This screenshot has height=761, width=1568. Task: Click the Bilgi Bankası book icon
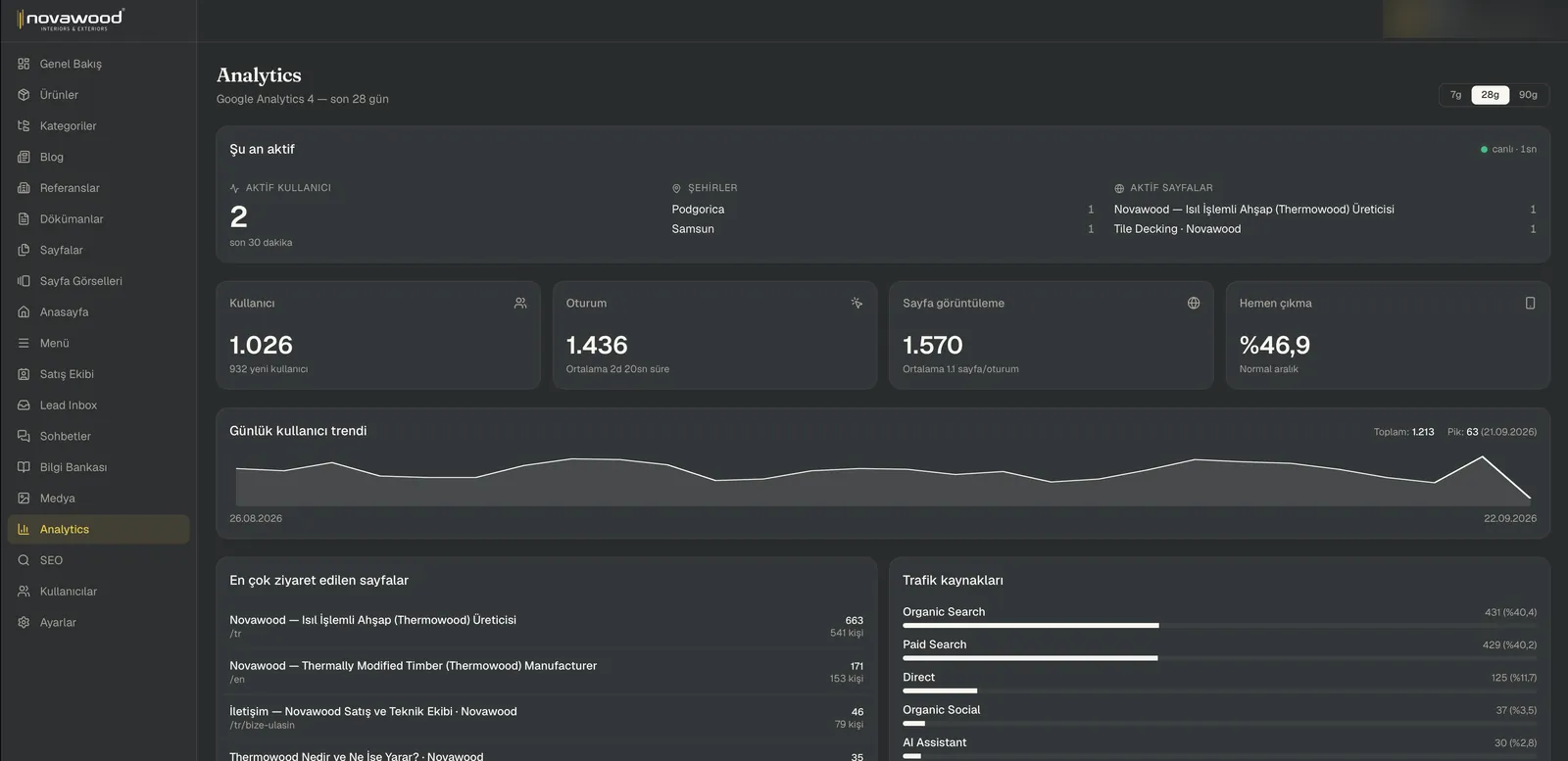[24, 467]
